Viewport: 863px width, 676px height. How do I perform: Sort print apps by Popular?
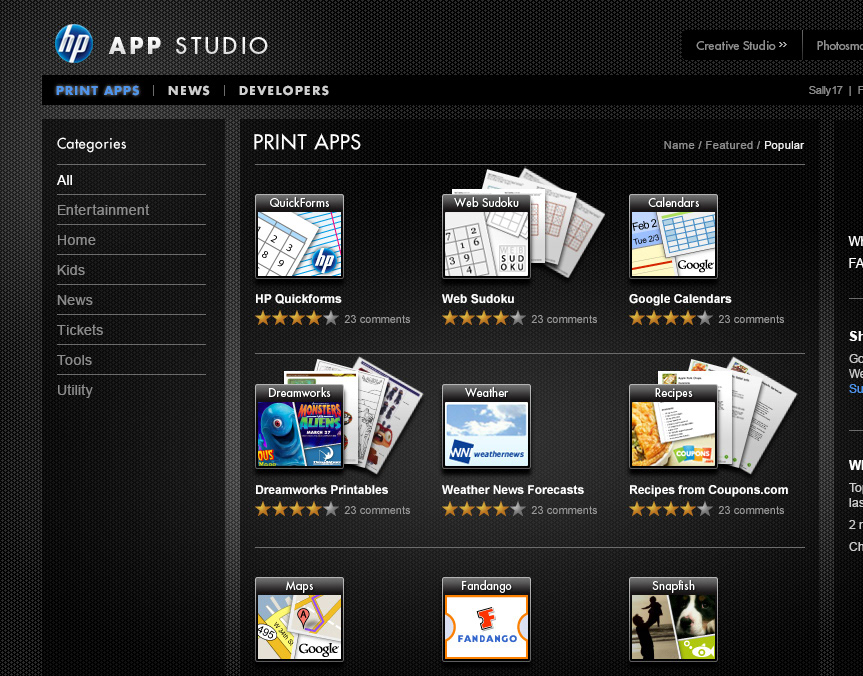coord(784,145)
